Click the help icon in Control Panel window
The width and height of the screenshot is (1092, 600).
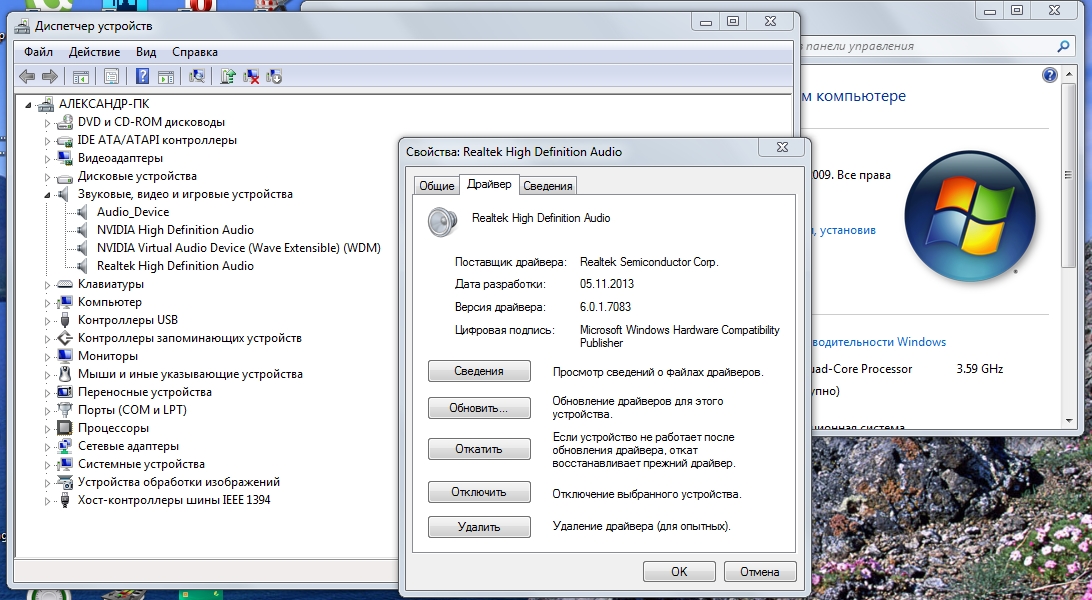click(x=1050, y=75)
